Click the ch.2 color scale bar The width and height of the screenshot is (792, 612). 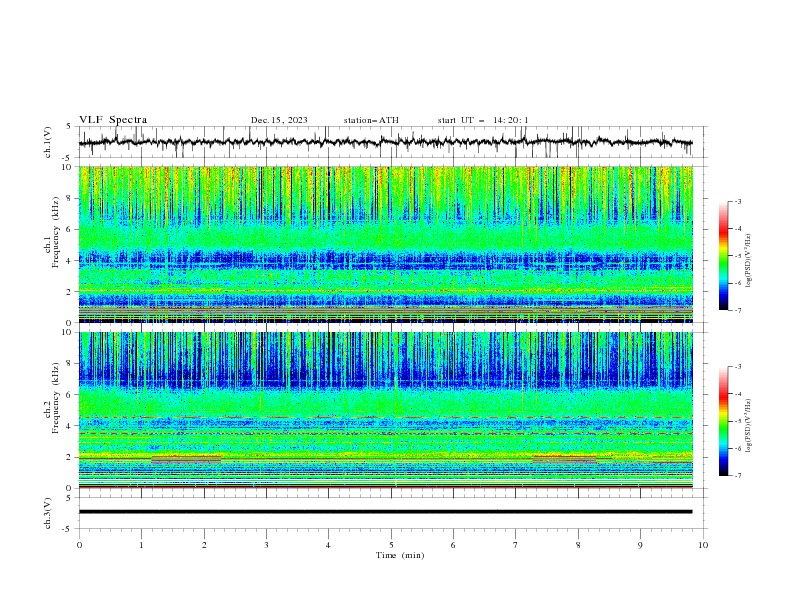point(724,421)
